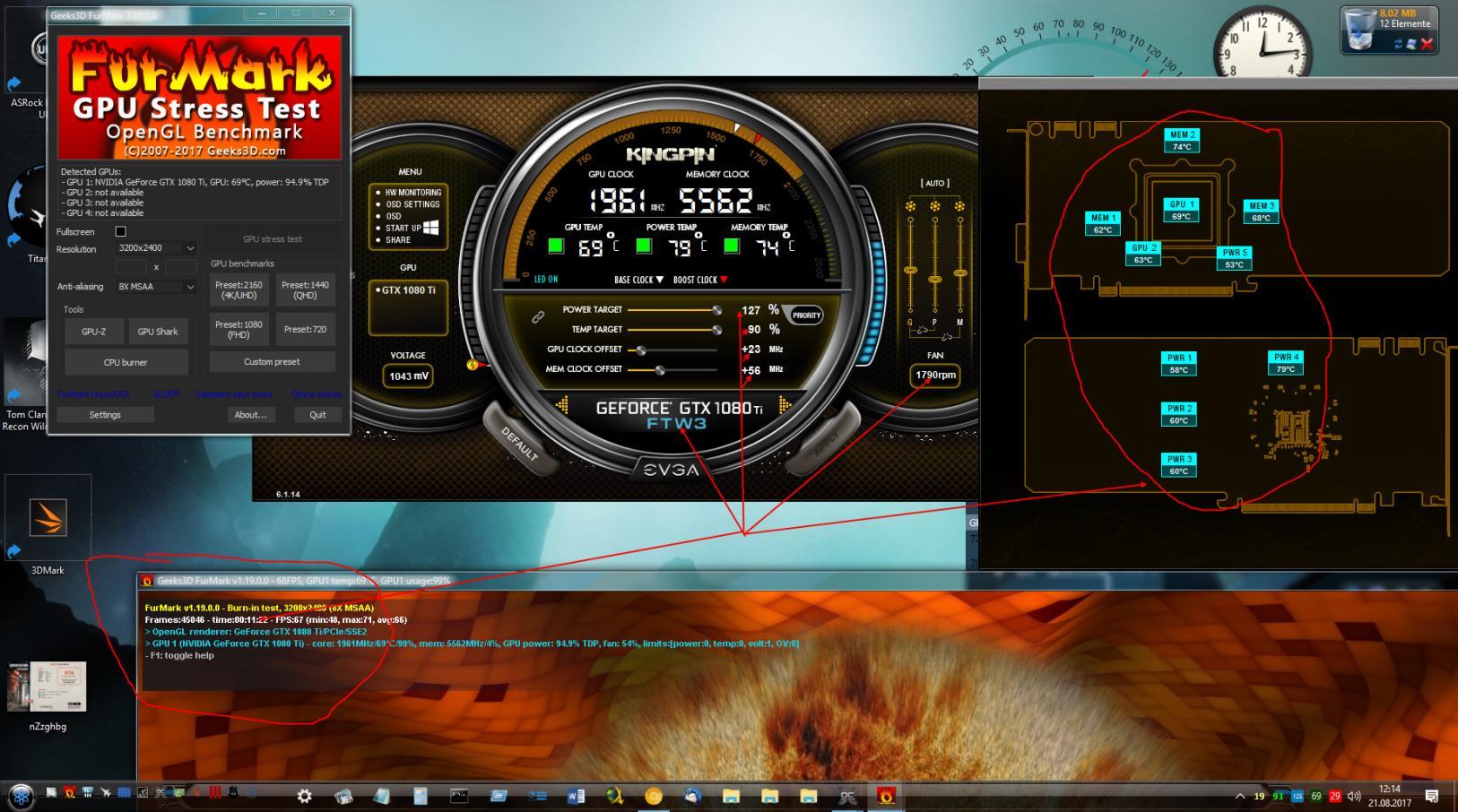Open the orange circular app on the taskbar
The height and width of the screenshot is (812, 1458).
pyautogui.click(x=654, y=796)
